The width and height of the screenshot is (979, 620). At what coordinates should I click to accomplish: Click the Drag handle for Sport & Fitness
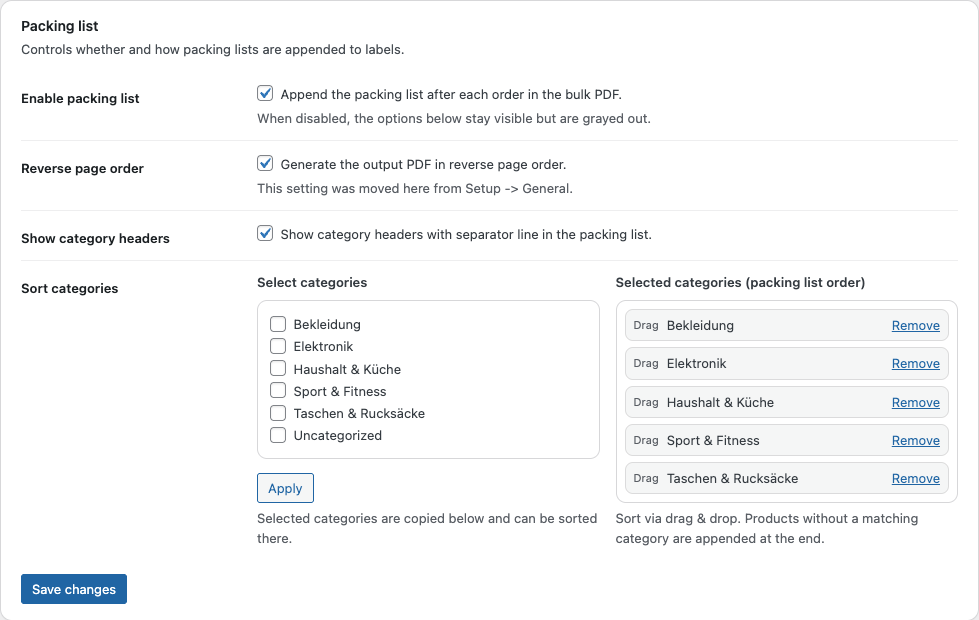pyautogui.click(x=646, y=440)
